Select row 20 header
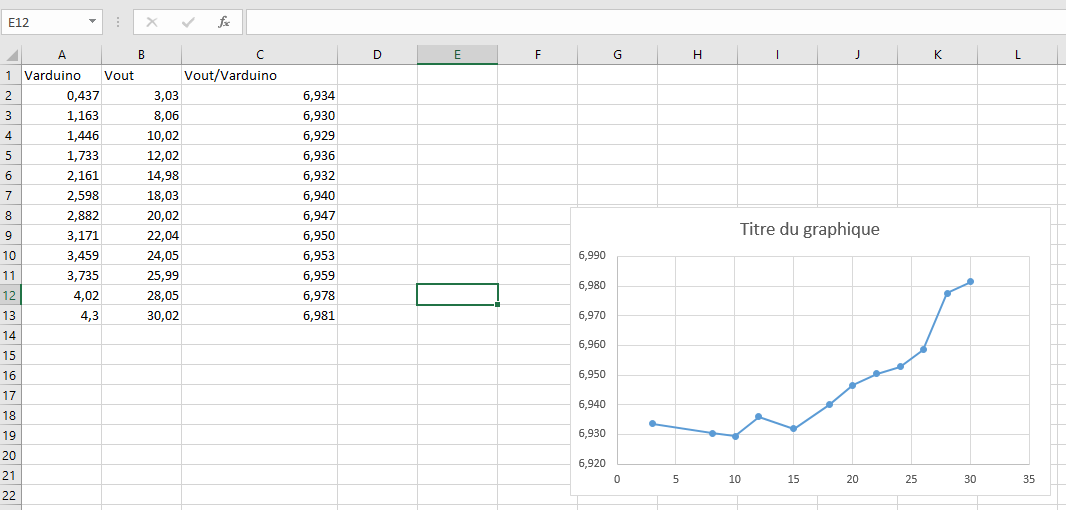 coord(12,455)
